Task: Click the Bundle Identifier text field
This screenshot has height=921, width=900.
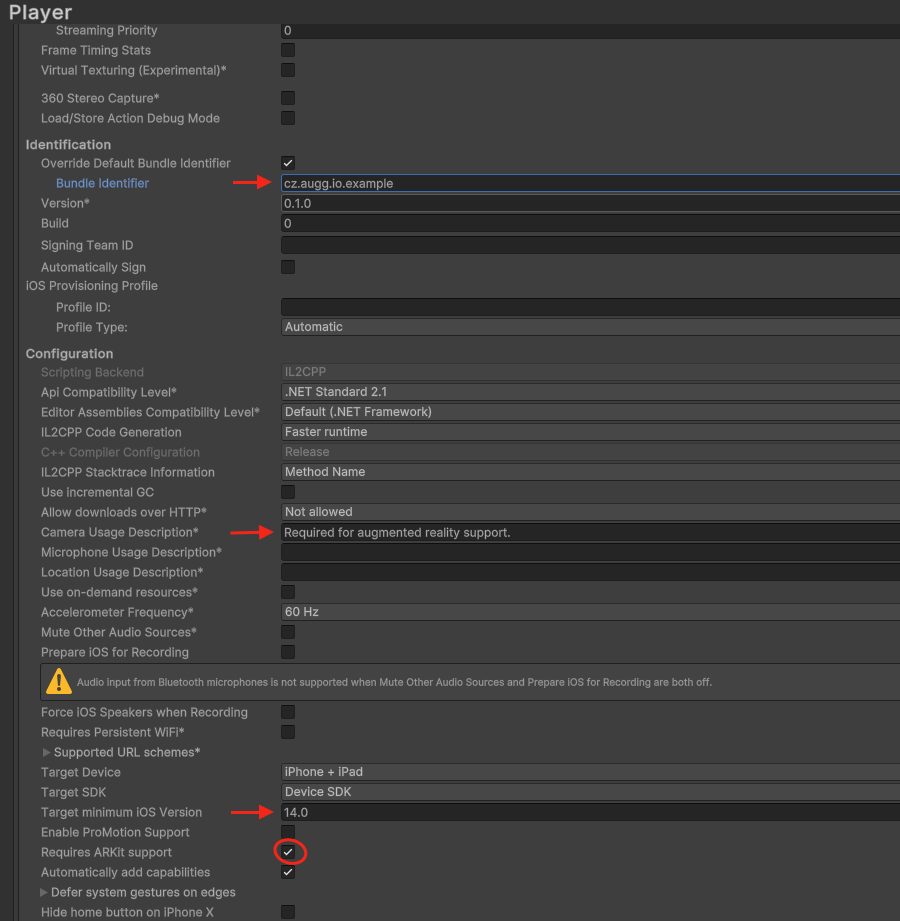Action: coord(590,184)
